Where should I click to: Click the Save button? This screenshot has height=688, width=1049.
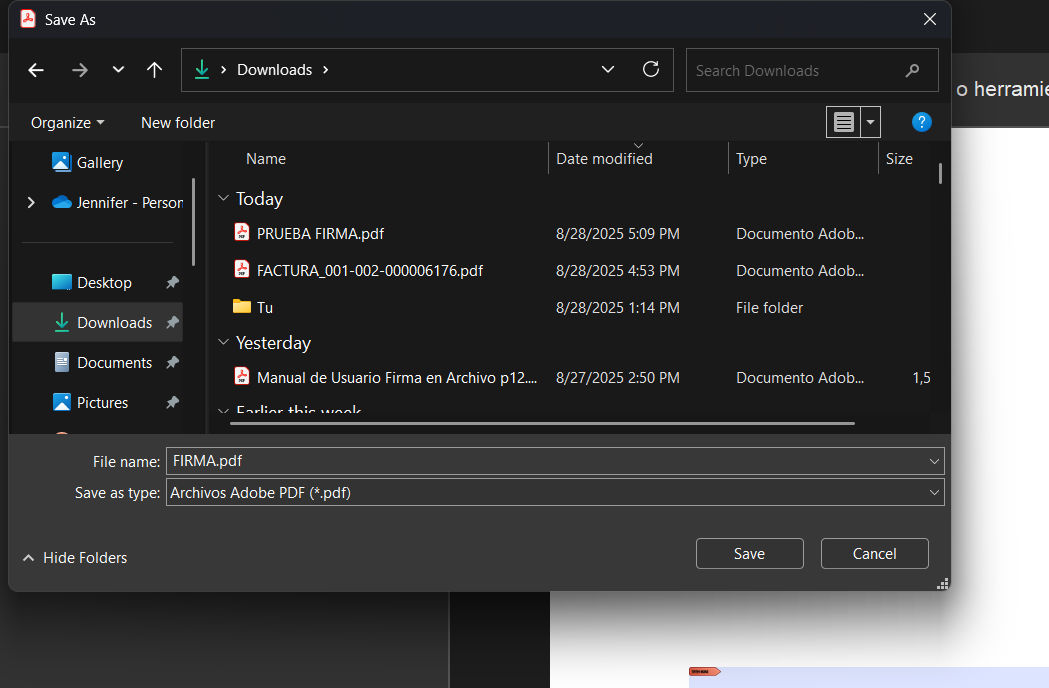point(749,553)
